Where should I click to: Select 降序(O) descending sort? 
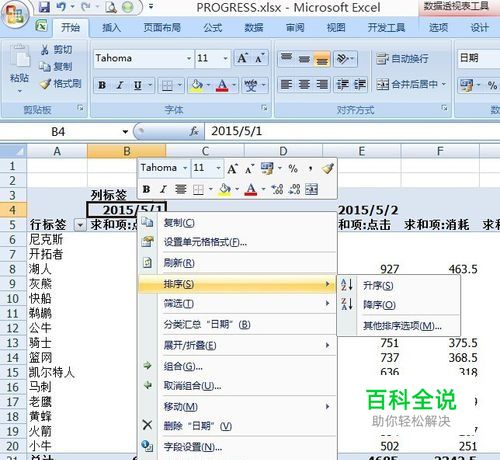(399, 305)
